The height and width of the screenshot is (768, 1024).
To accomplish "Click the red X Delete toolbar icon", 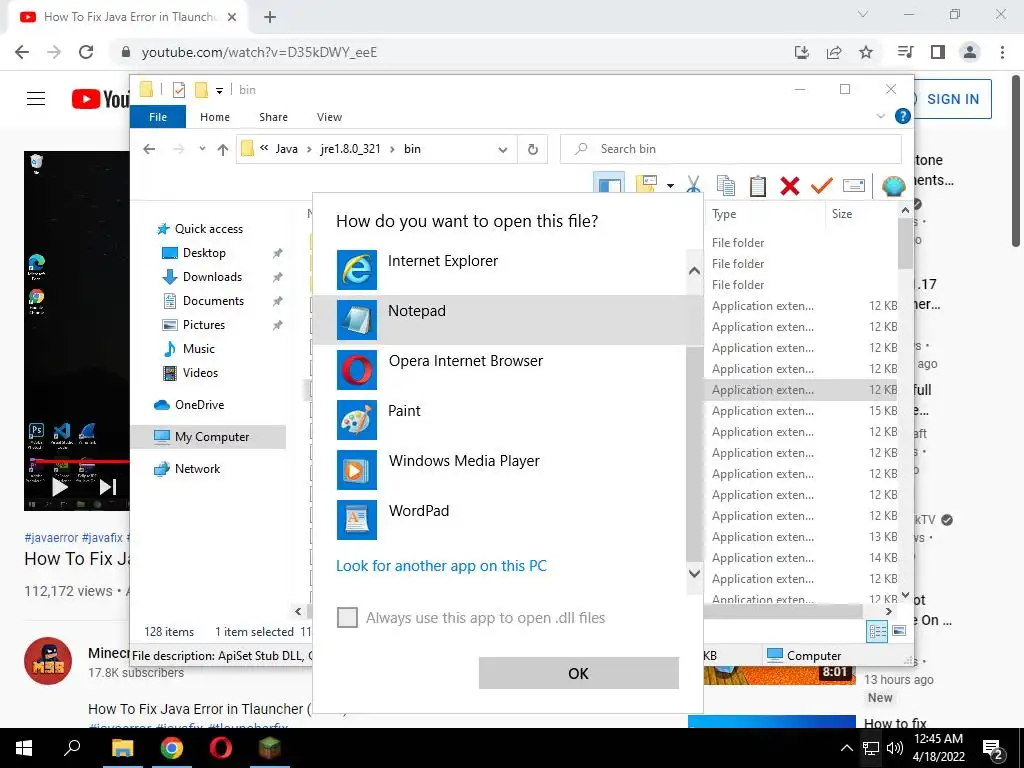I will (x=790, y=186).
